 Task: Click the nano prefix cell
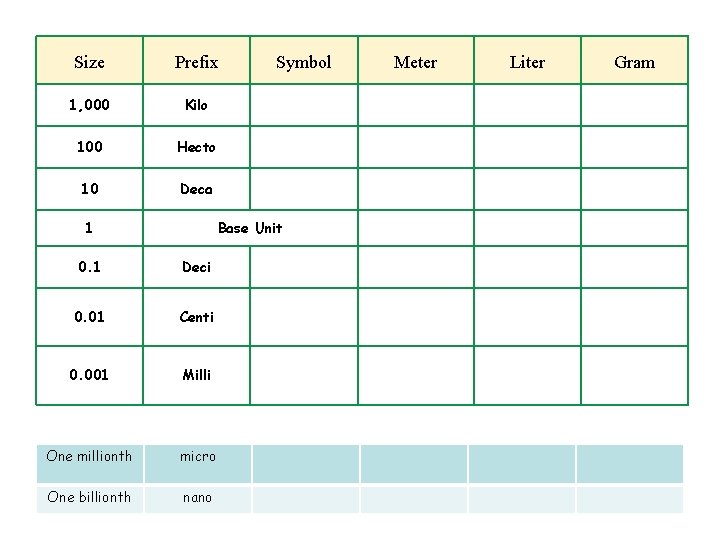(x=198, y=500)
